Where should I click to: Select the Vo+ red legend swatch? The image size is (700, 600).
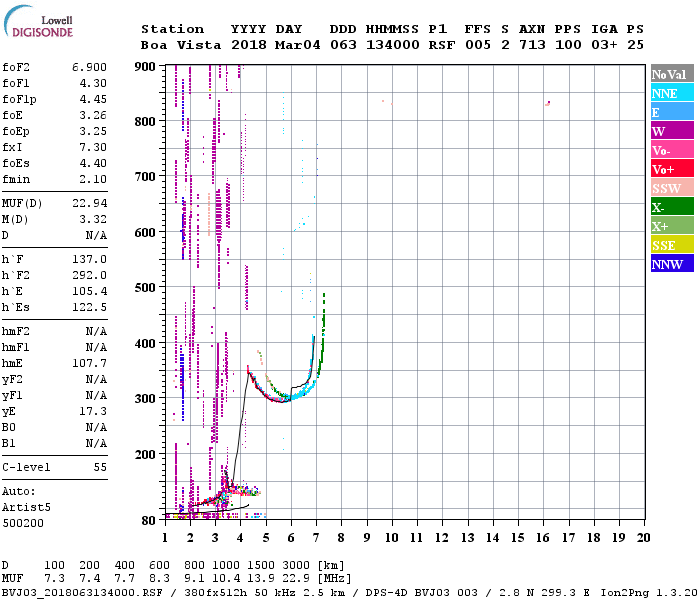672,168
